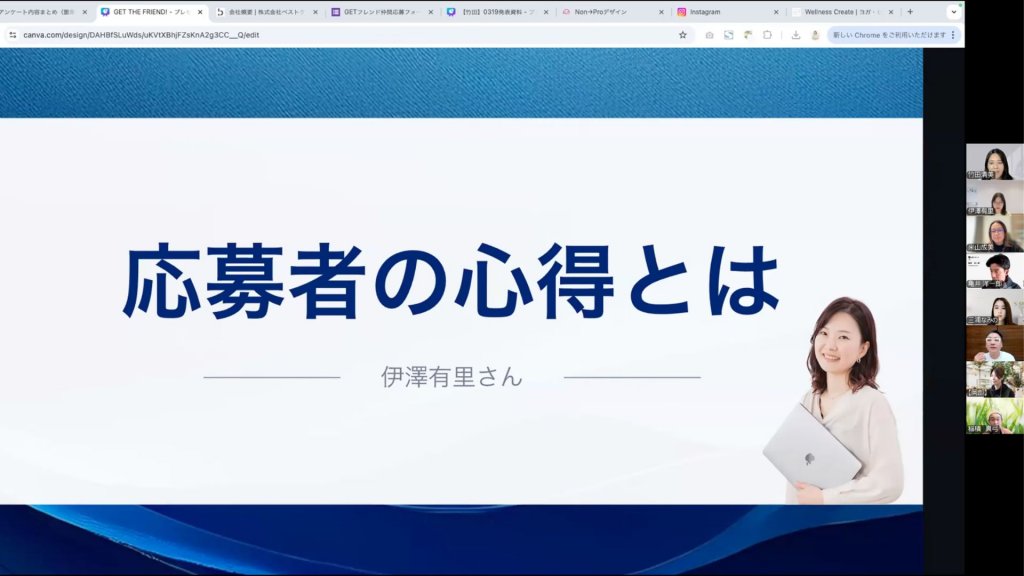Click the Chrome profile avatar icon
Viewport: 1024px width, 576px height.
(x=815, y=34)
